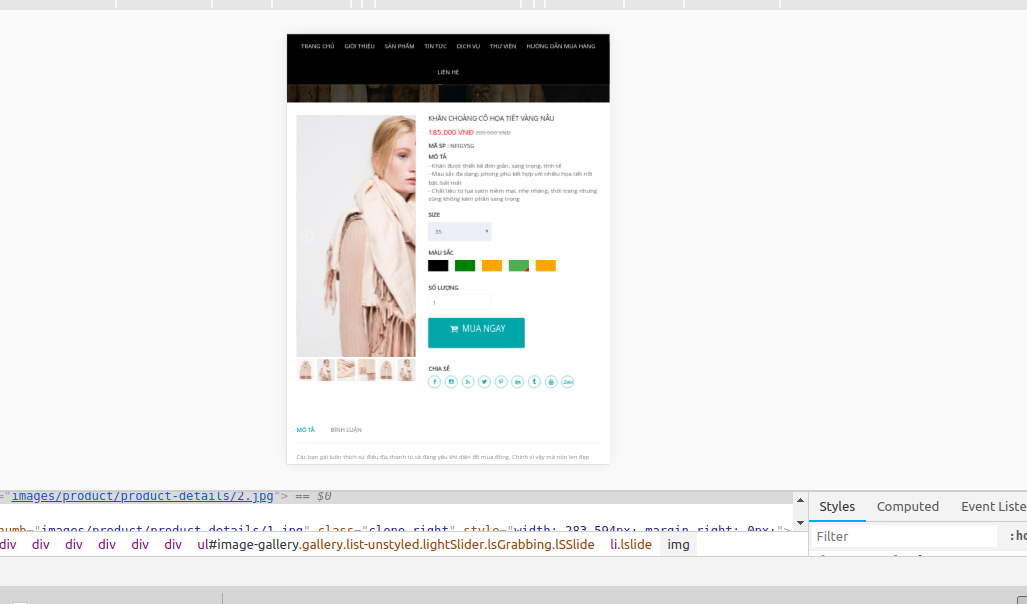Open the SẢN PHẨM menu item

click(400, 47)
